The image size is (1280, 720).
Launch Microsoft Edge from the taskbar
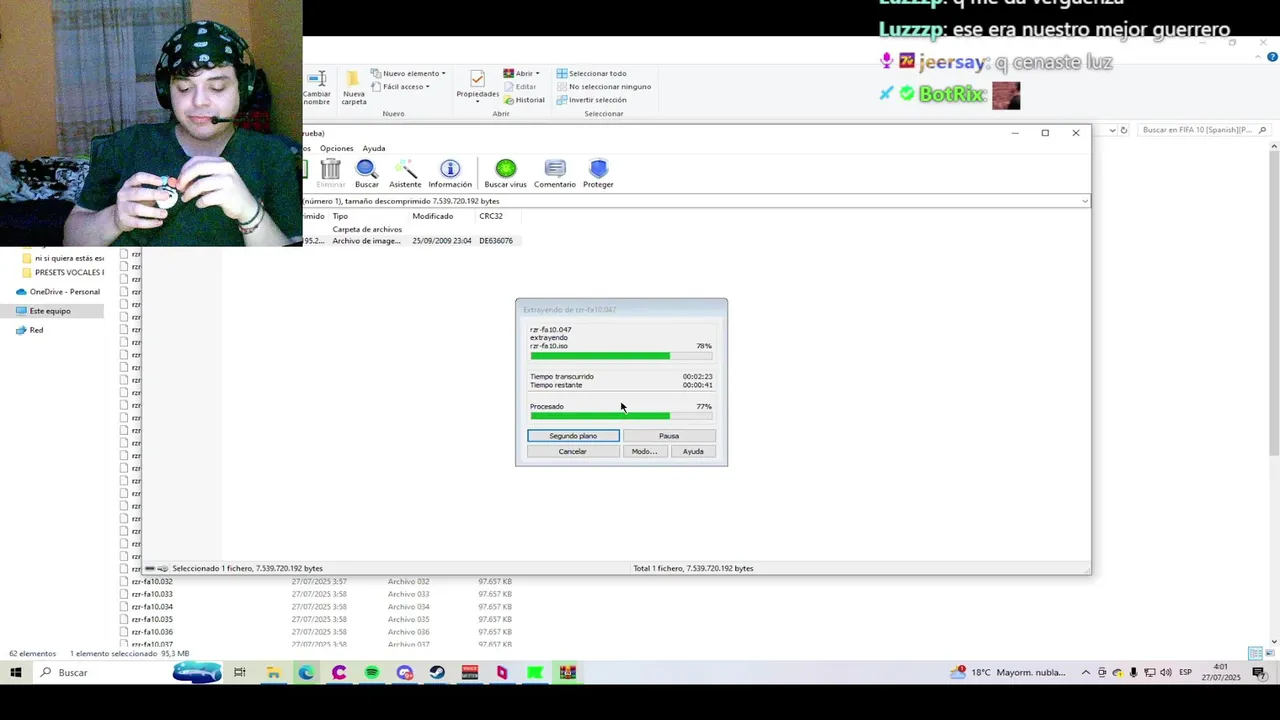(x=306, y=673)
